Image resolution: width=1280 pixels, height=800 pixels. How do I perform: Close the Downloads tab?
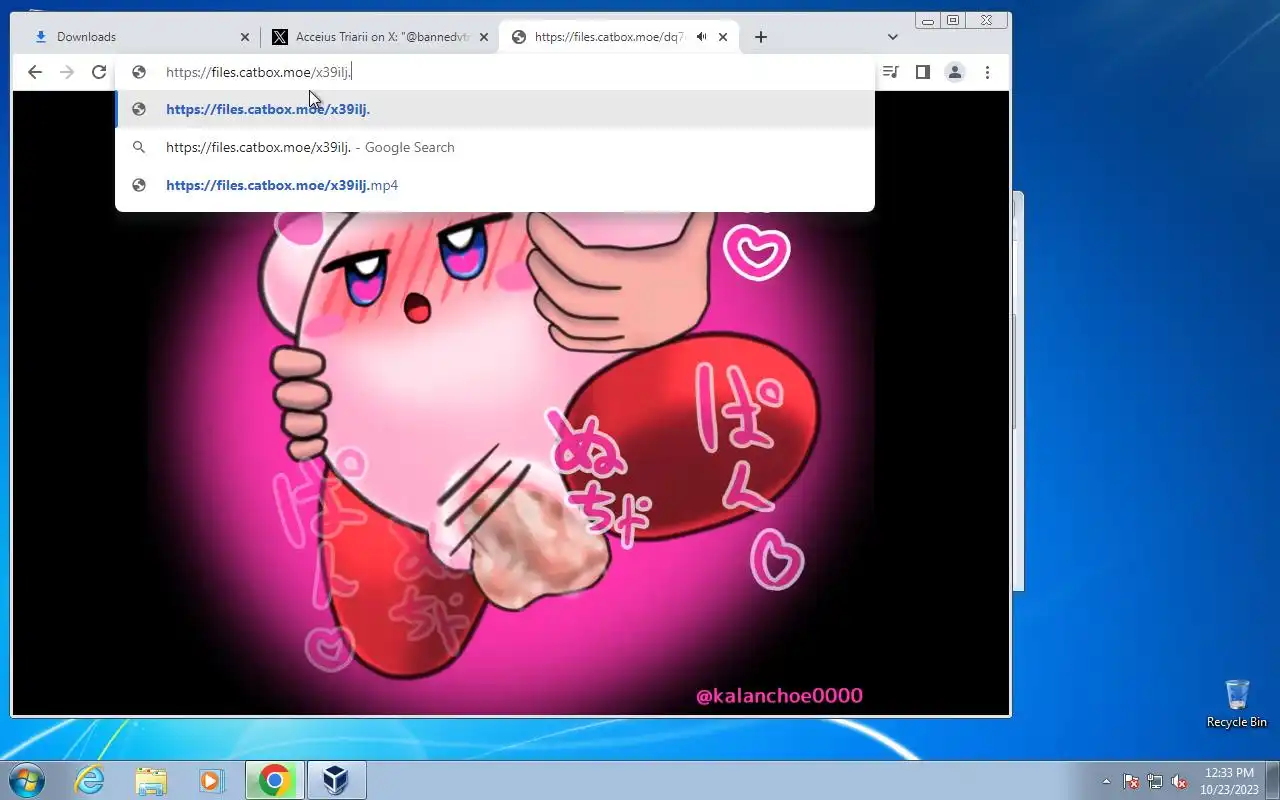245,37
